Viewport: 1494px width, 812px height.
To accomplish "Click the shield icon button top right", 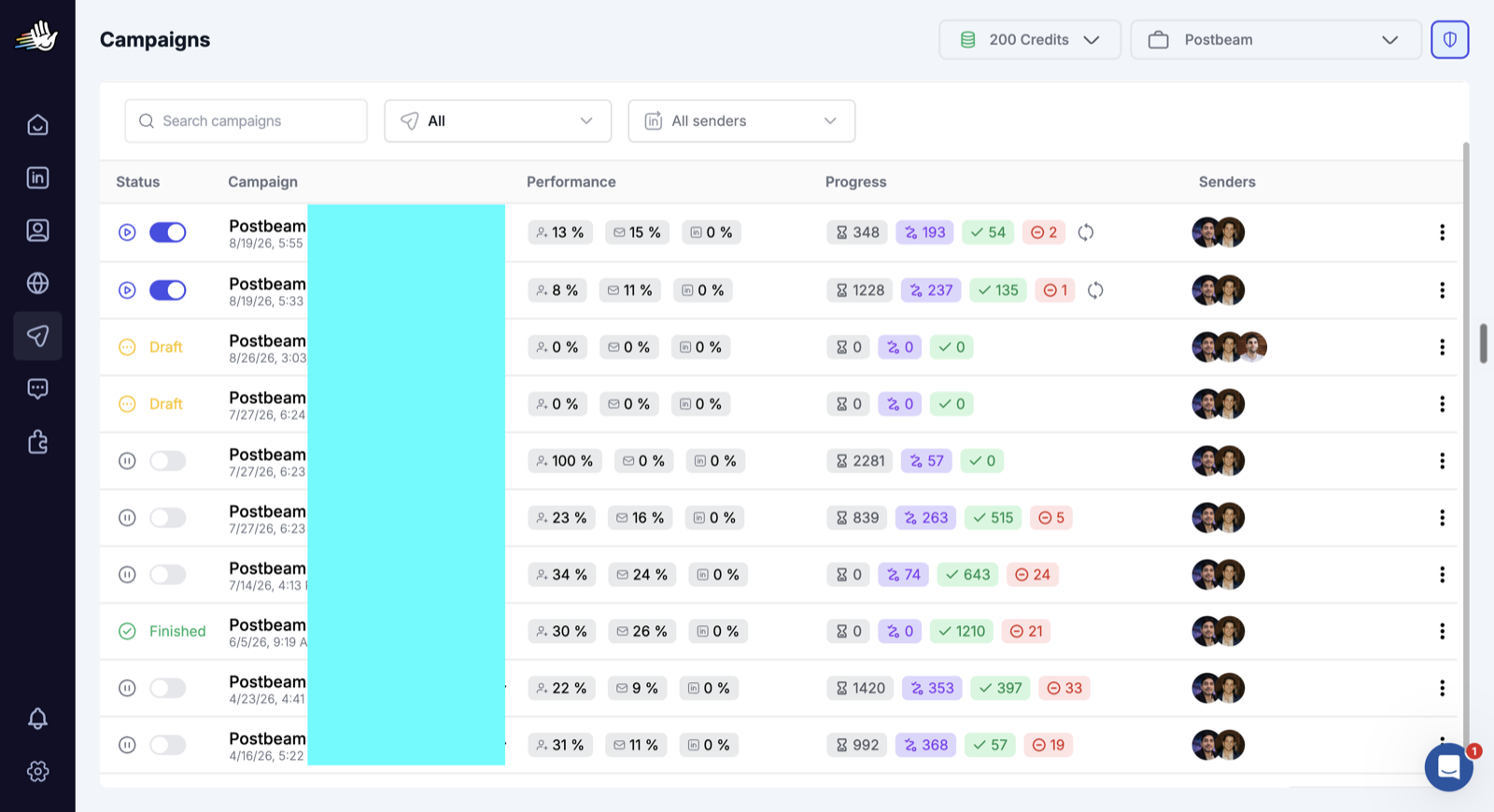I will click(1450, 39).
